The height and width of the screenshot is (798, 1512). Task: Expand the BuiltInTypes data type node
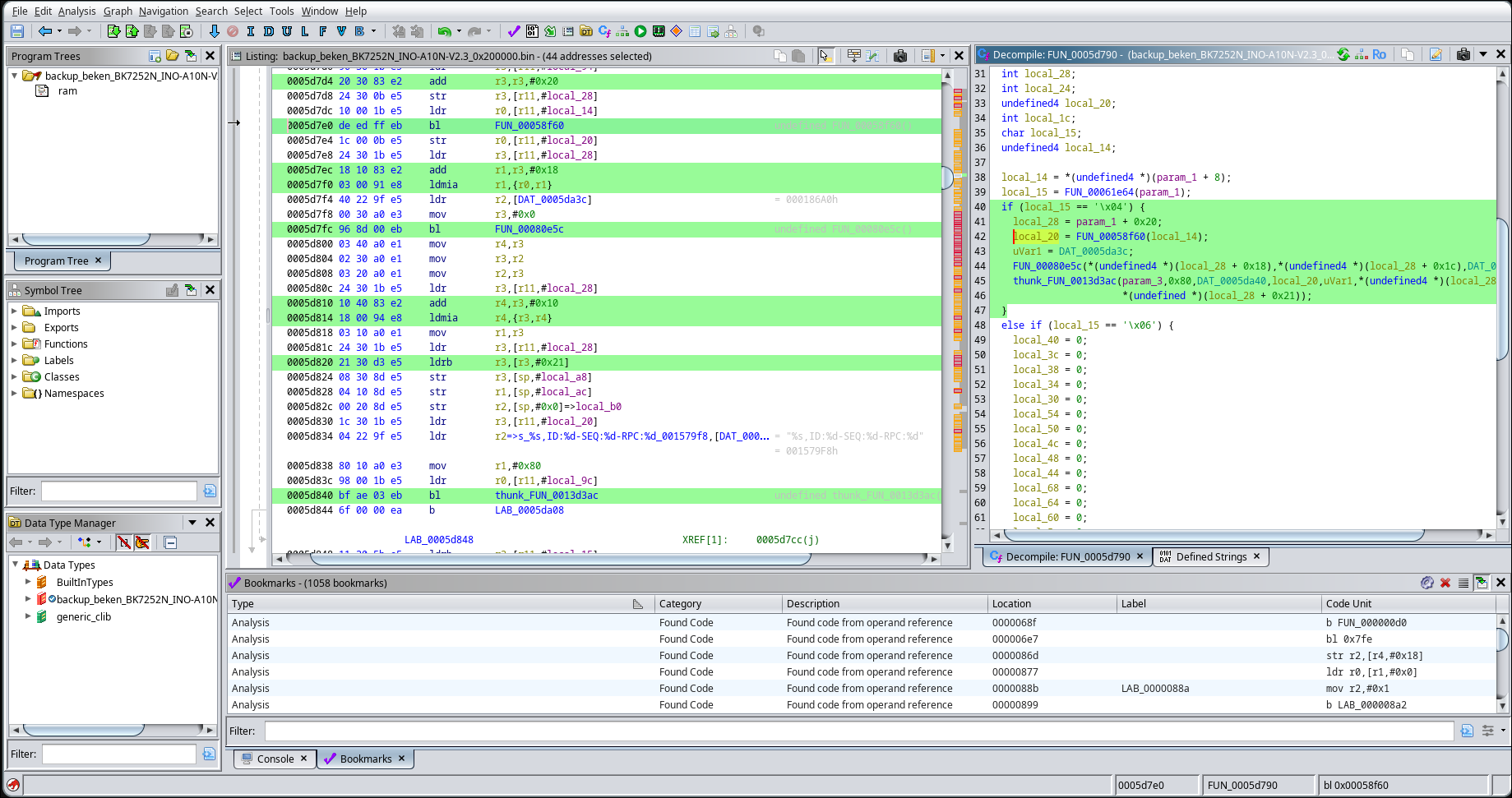tap(28, 582)
